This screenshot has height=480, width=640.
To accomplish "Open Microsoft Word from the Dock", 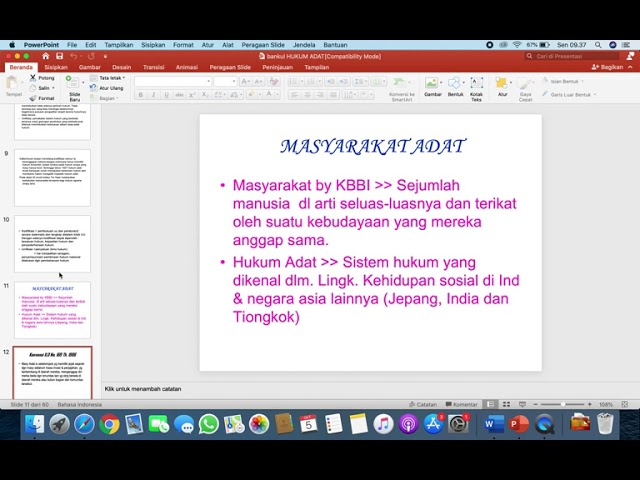I will [493, 424].
